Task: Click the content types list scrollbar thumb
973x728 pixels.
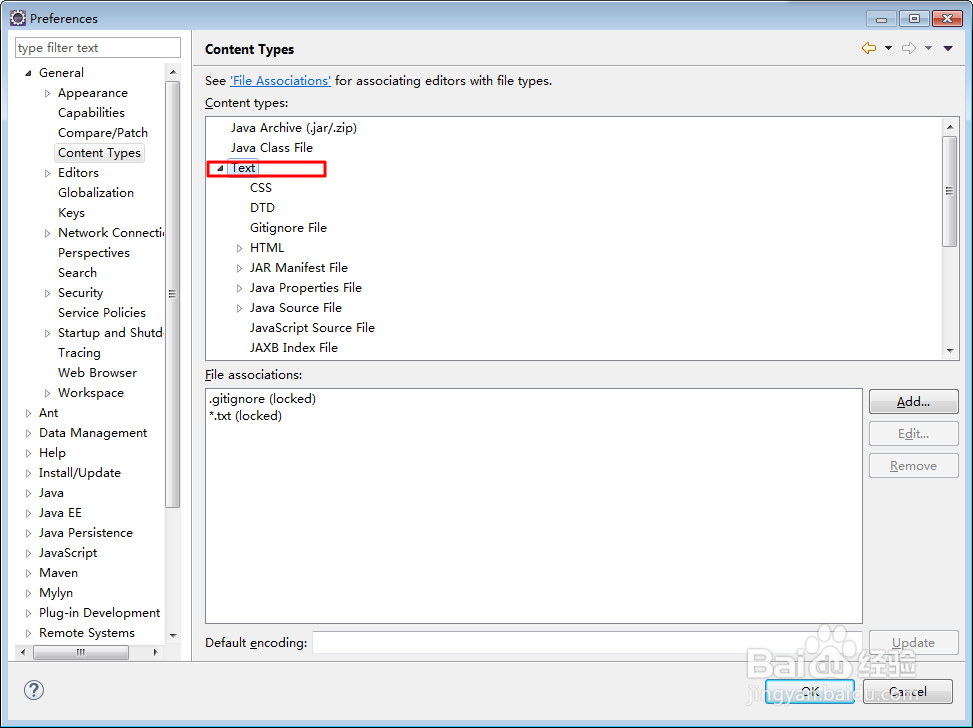Action: (x=949, y=191)
